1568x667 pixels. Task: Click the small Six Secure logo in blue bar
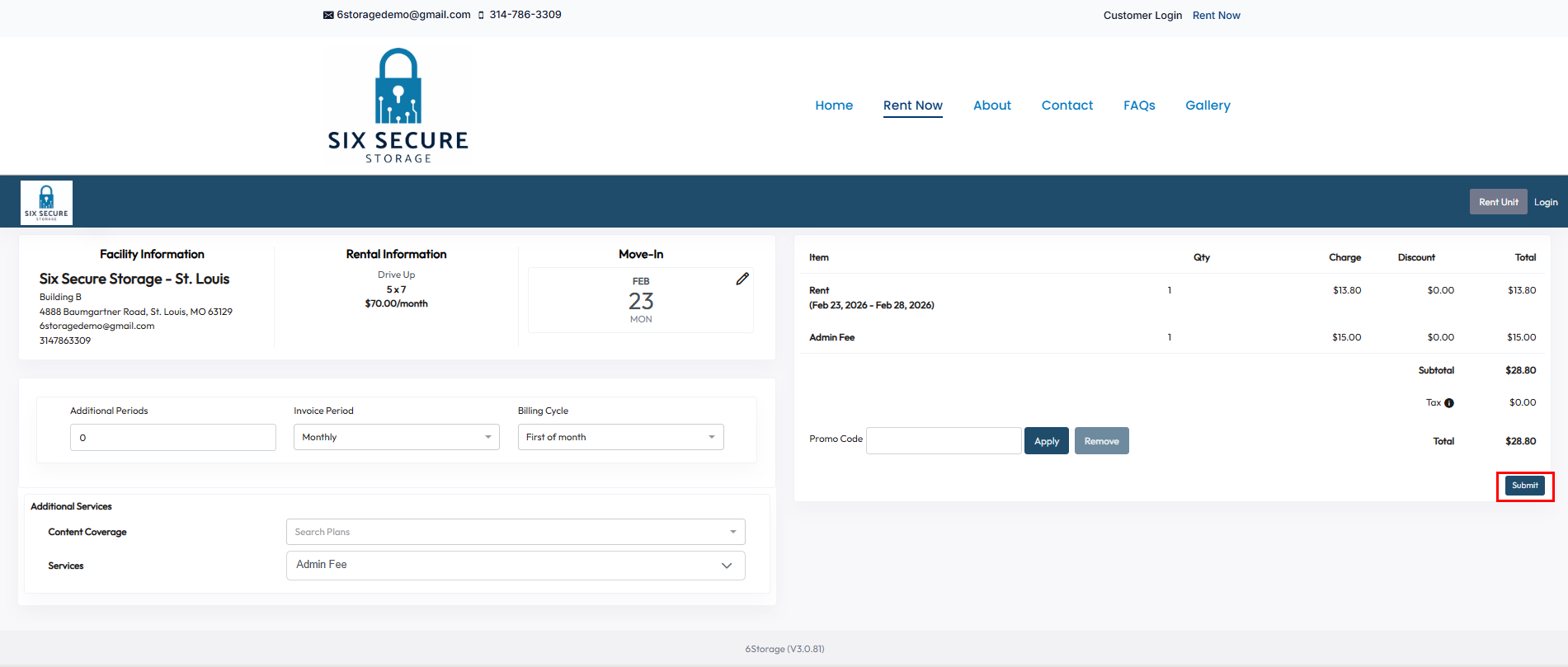46,203
